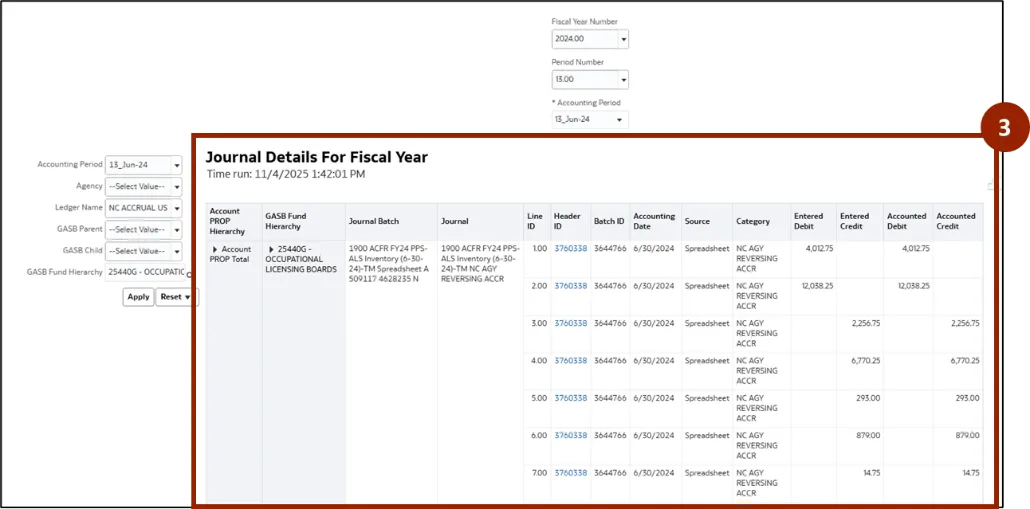The image size is (1030, 509).
Task: Open the Period Number dropdown
Action: point(623,80)
